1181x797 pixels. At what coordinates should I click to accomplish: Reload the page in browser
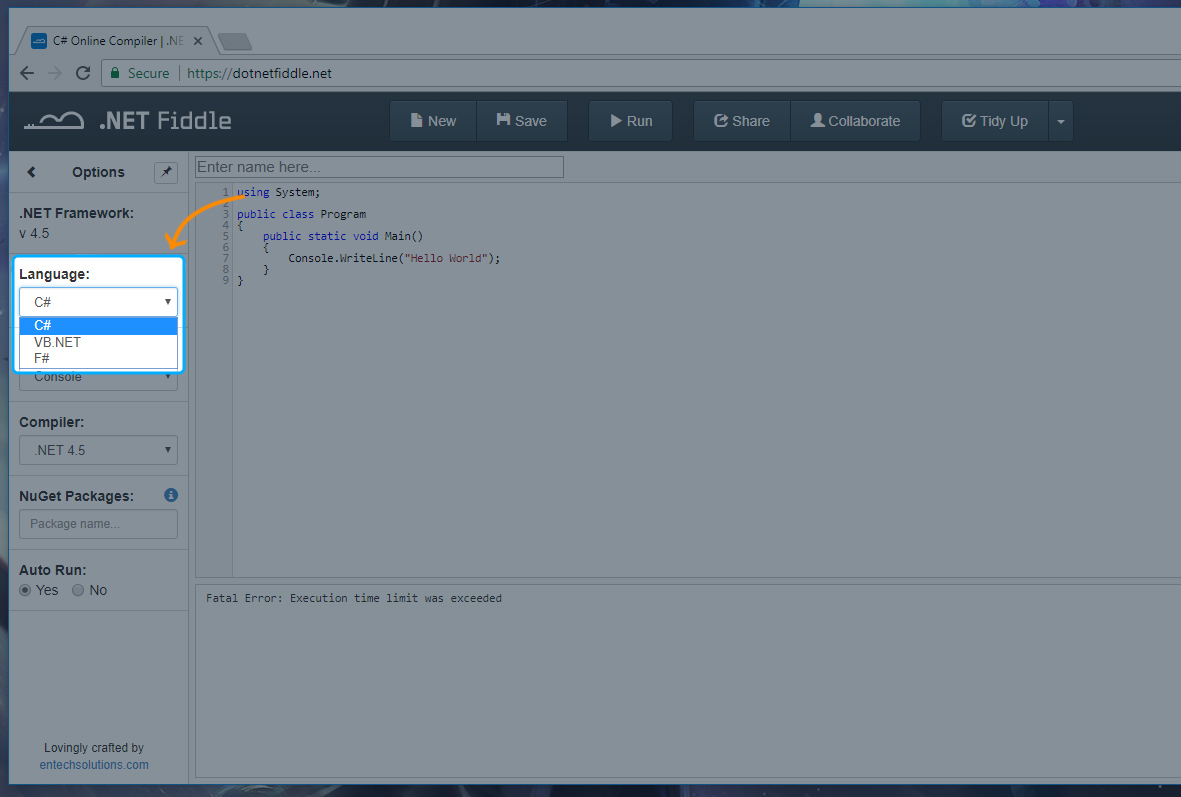point(83,73)
